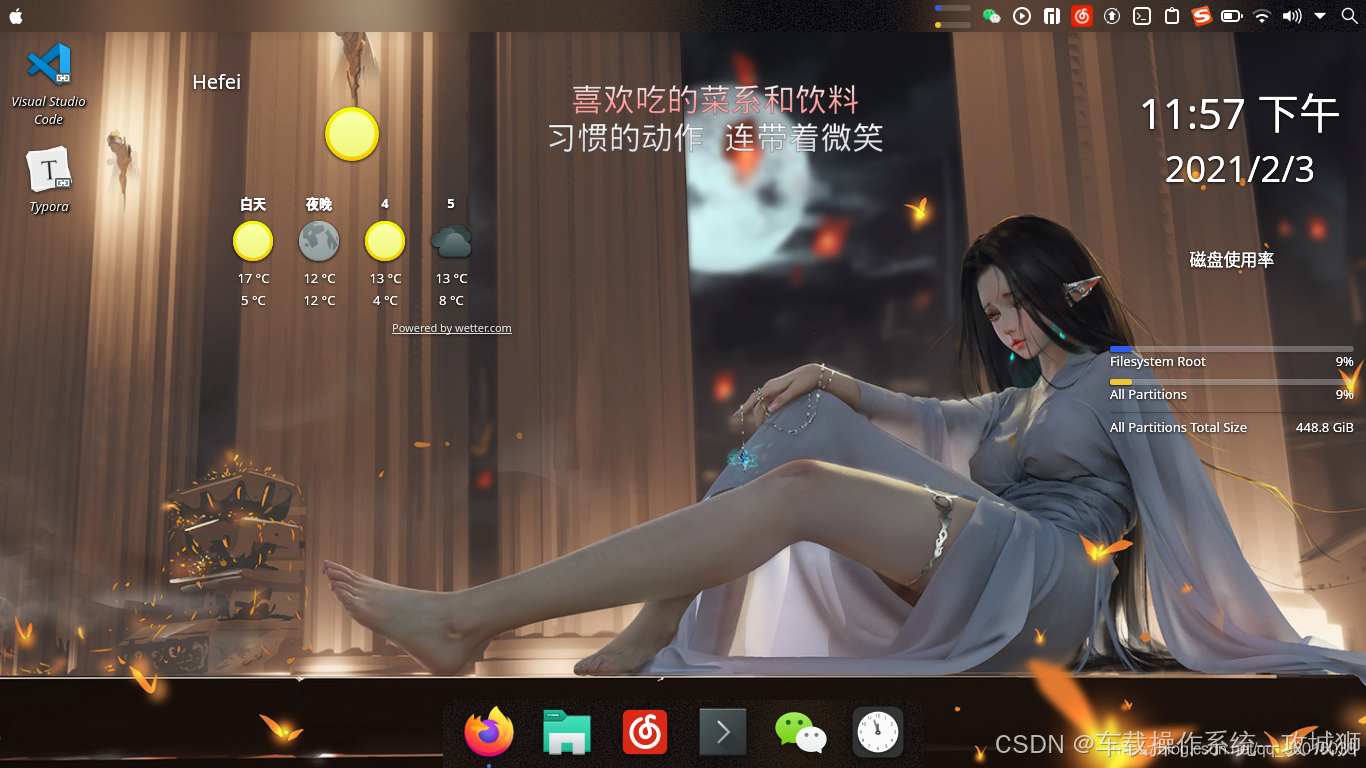Open the clipboard tray icon
Viewport: 1366px width, 768px height.
coord(1172,16)
